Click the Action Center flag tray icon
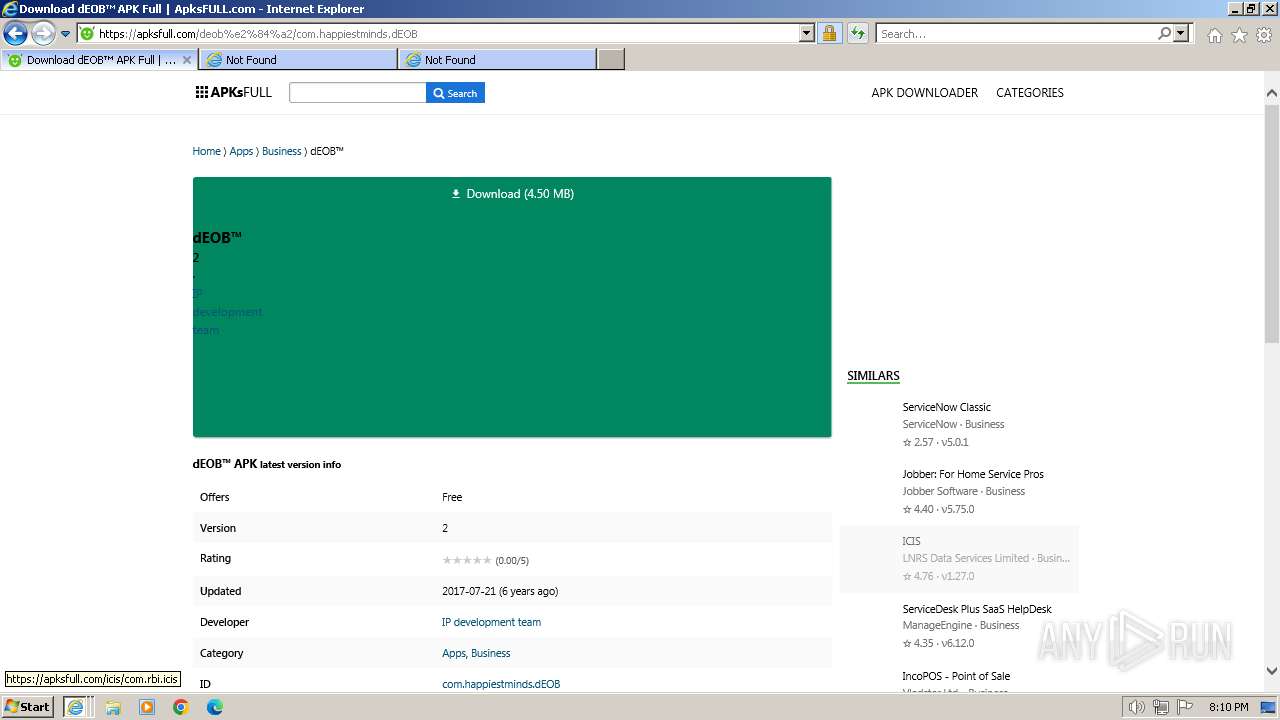Image resolution: width=1280 pixels, height=720 pixels. (x=1185, y=707)
